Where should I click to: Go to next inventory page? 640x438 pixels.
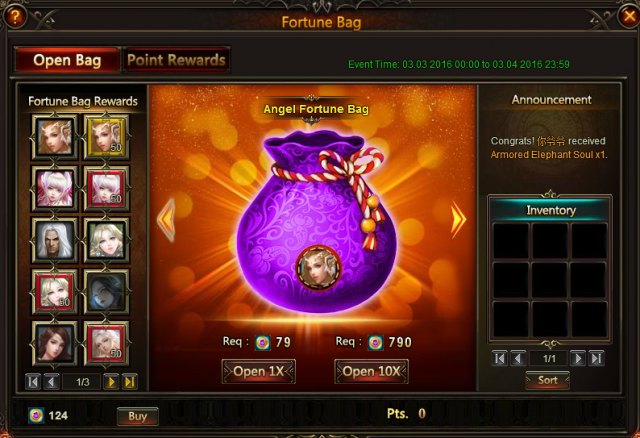(578, 358)
